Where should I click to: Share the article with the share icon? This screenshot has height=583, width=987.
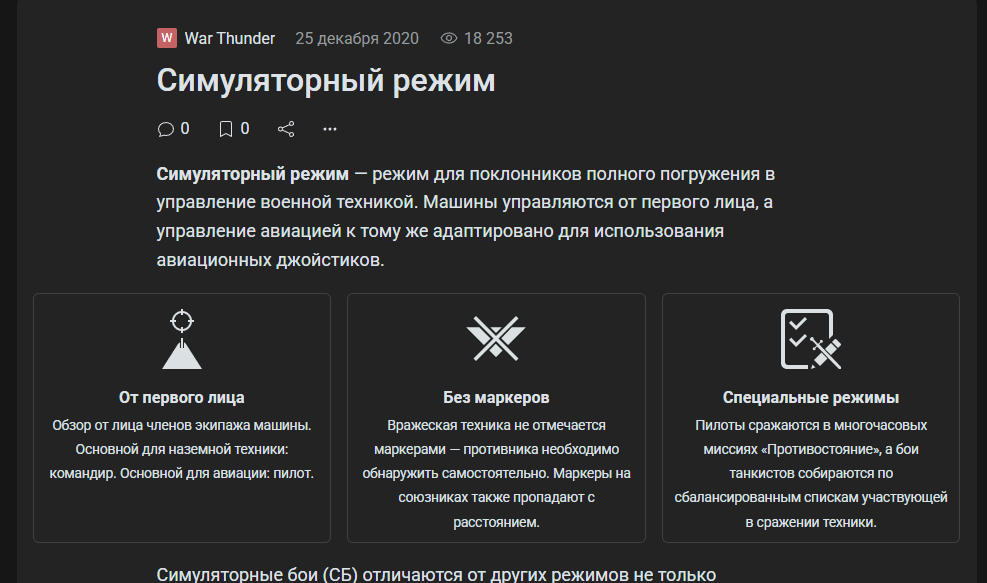pos(286,129)
